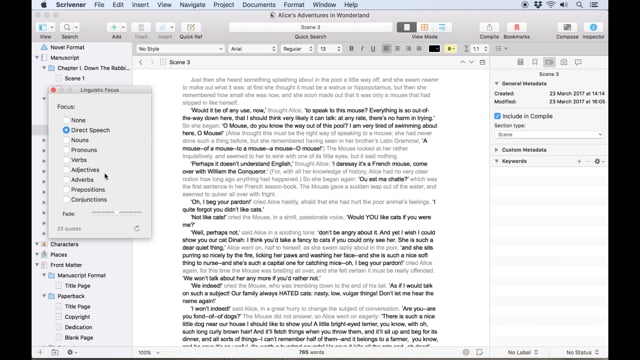
Task: Justify text alignment
Action: point(419,49)
